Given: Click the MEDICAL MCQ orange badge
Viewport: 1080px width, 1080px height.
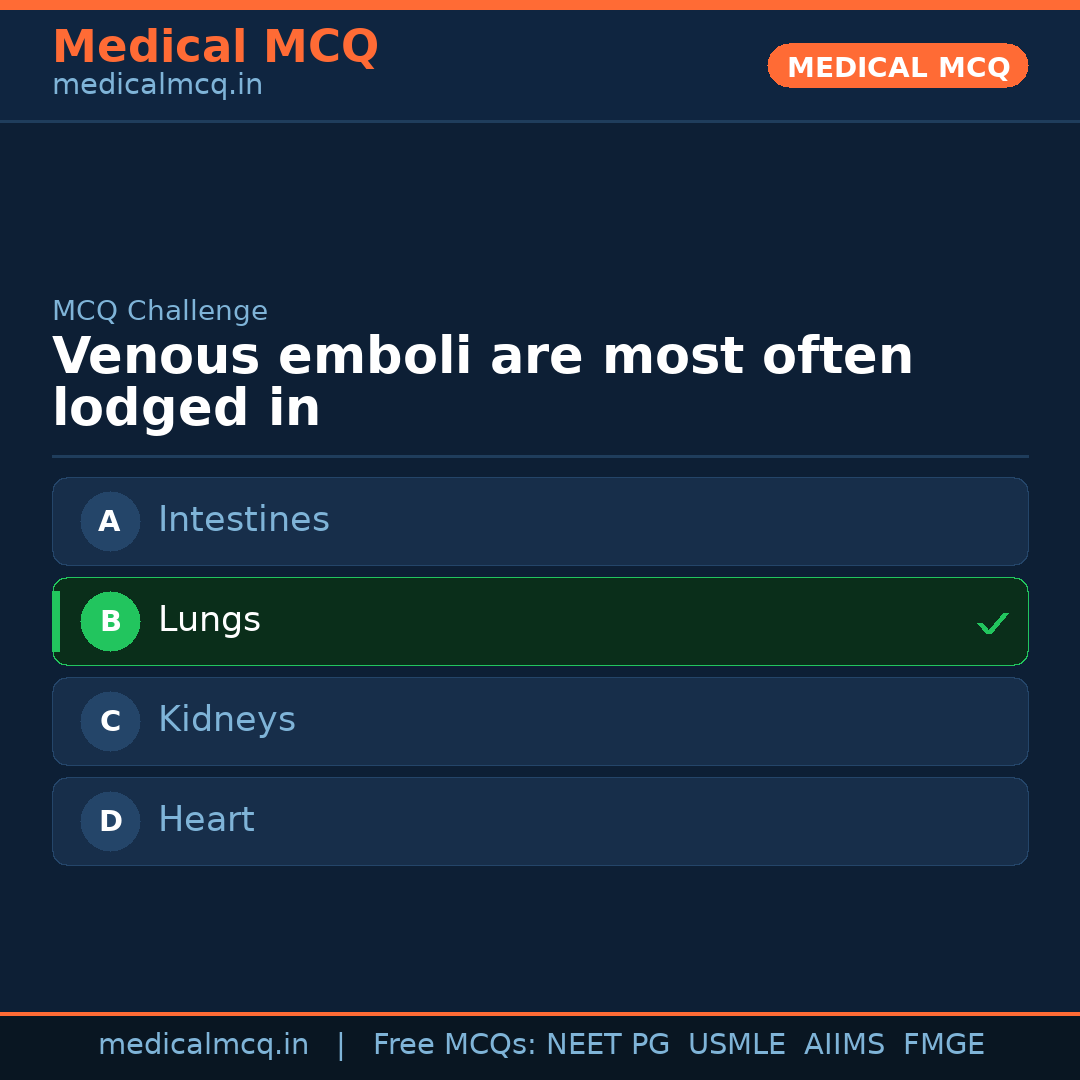Looking at the screenshot, I should click(897, 66).
